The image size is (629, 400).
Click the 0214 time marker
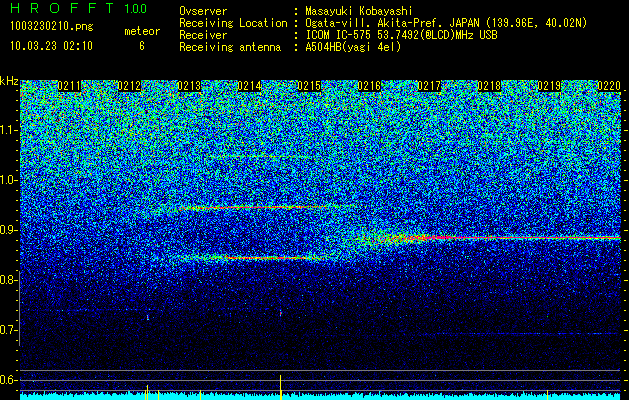(x=249, y=86)
